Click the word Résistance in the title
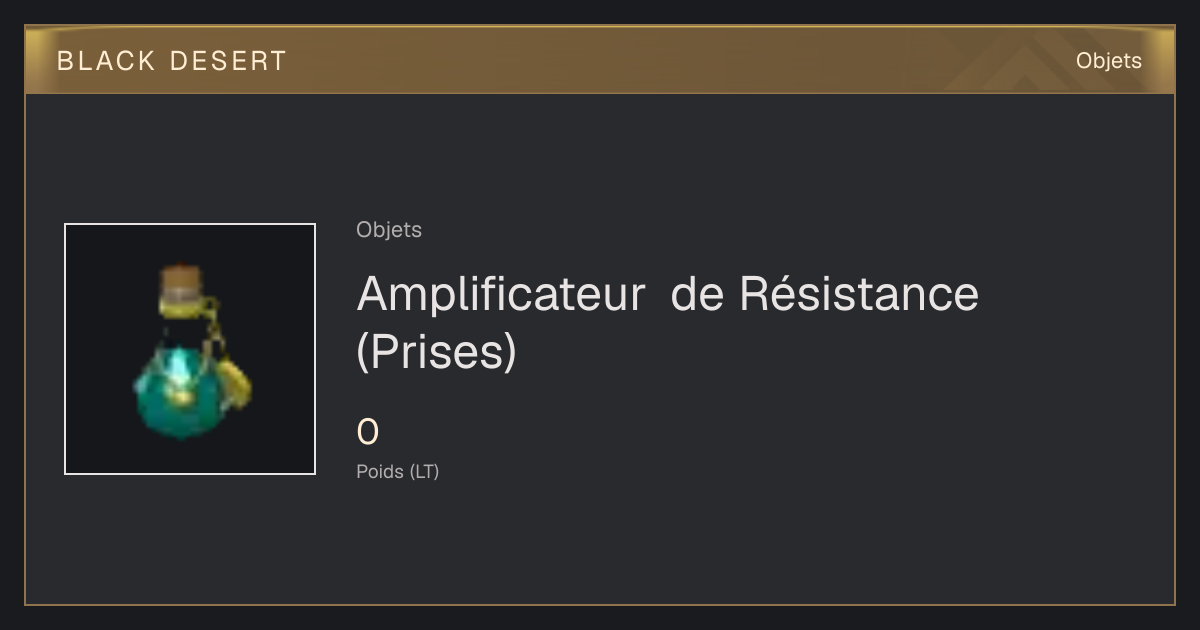This screenshot has width=1200, height=630. coord(859,293)
